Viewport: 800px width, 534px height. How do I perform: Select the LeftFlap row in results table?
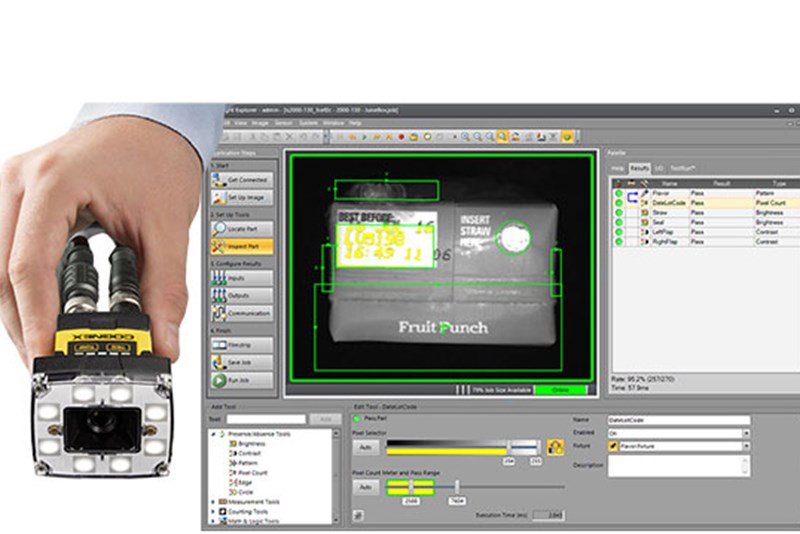706,232
